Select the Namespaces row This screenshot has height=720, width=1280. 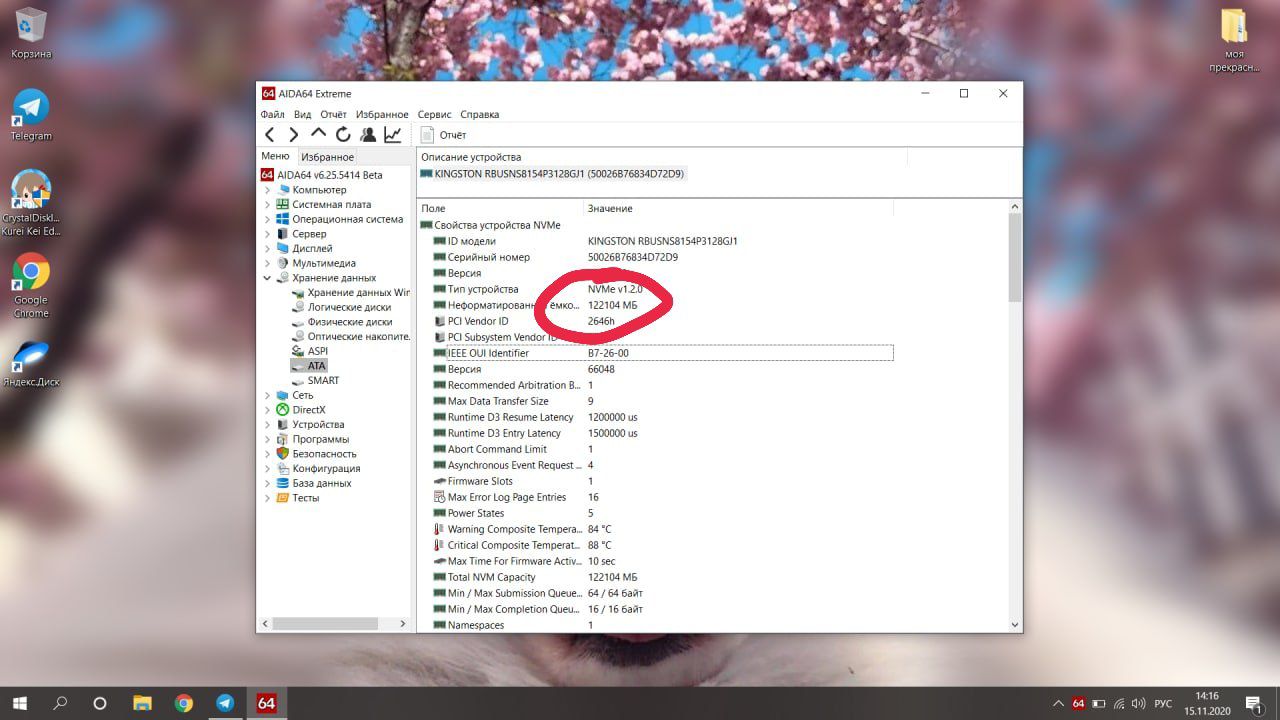click(x=656, y=625)
